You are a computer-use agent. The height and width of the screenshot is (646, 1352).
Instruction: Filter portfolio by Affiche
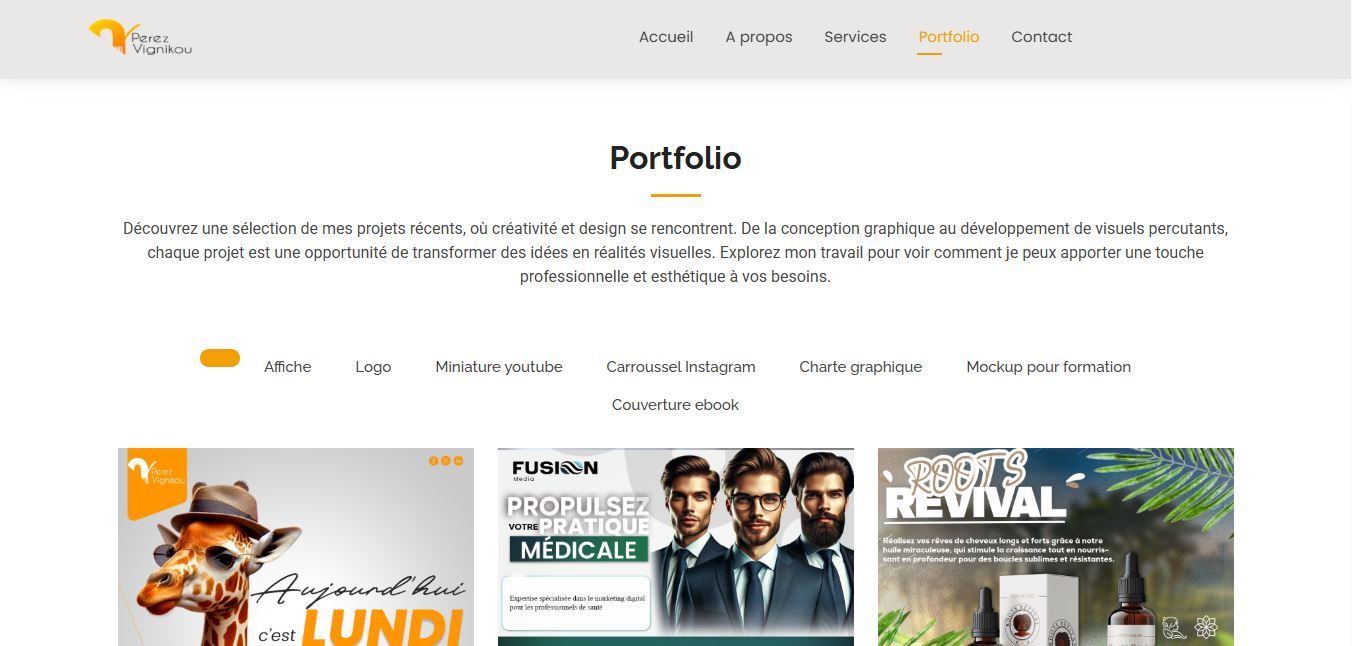pos(288,367)
